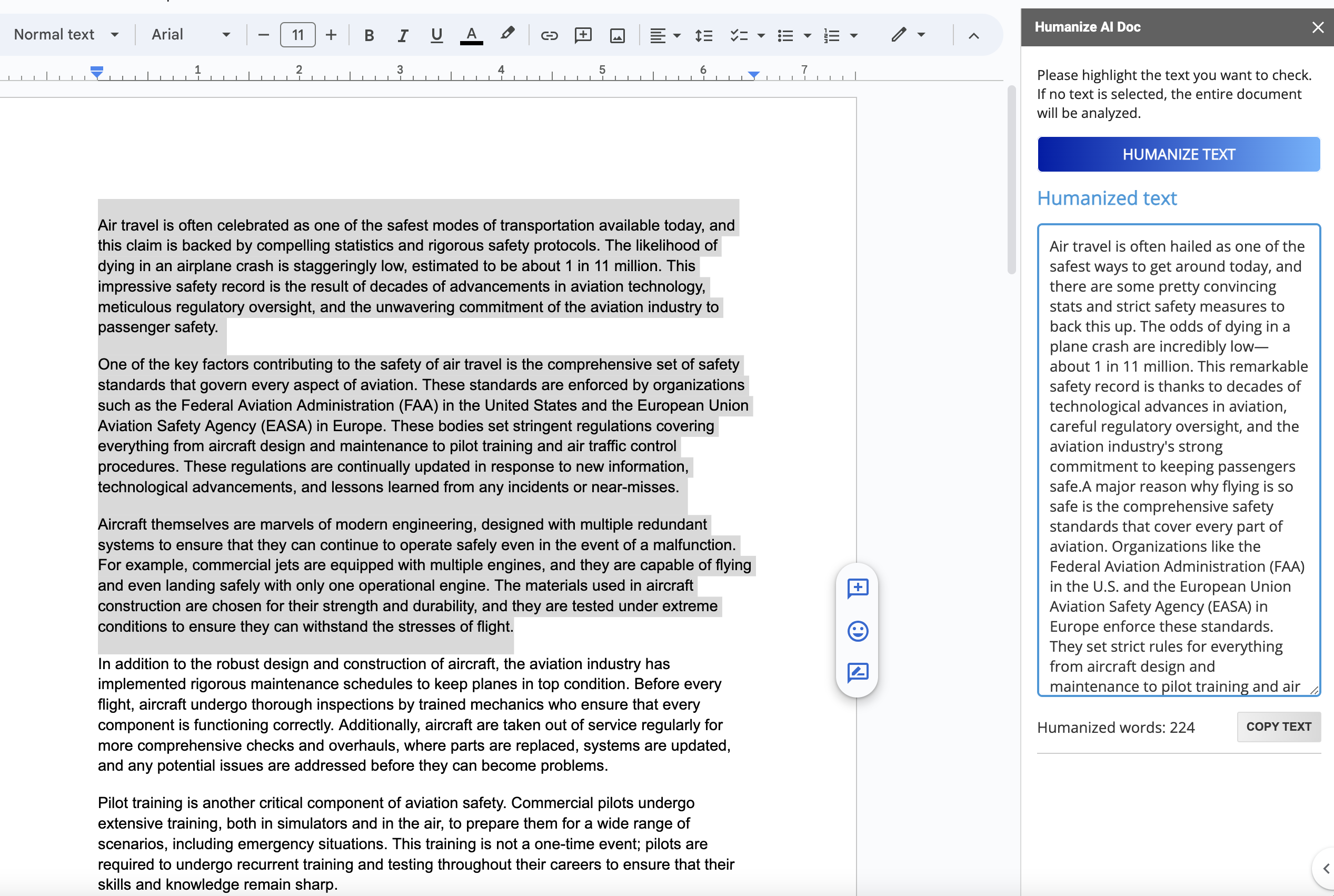Viewport: 1334px width, 896px height.
Task: Click the font size field
Action: click(297, 35)
